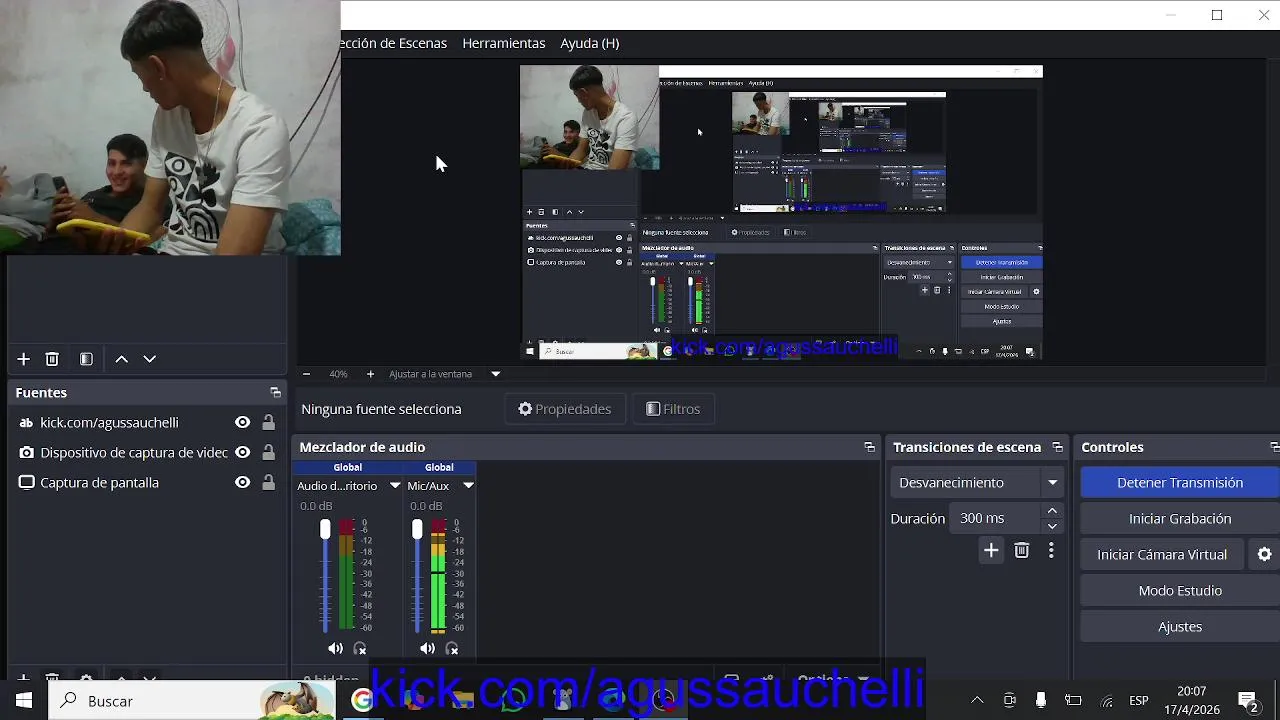Open virtual camera settings gear
Screen dimensions: 1280x720
point(1264,555)
